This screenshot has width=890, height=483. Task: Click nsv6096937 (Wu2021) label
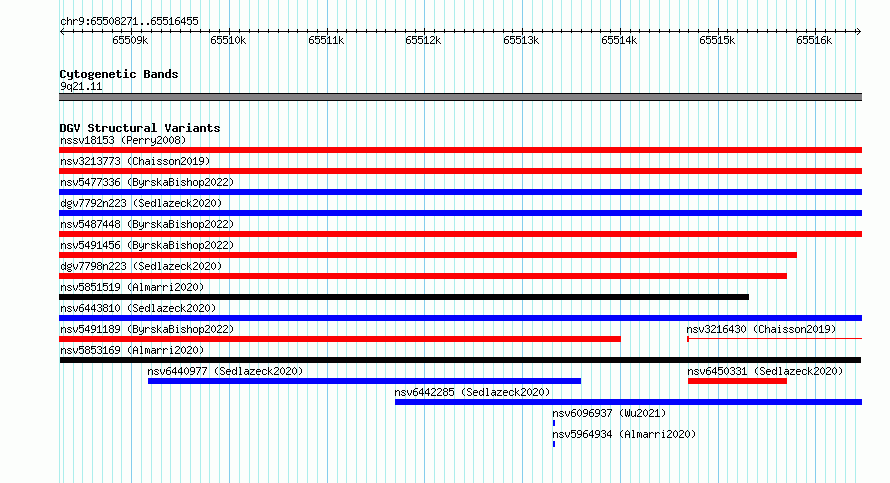pyautogui.click(x=609, y=413)
